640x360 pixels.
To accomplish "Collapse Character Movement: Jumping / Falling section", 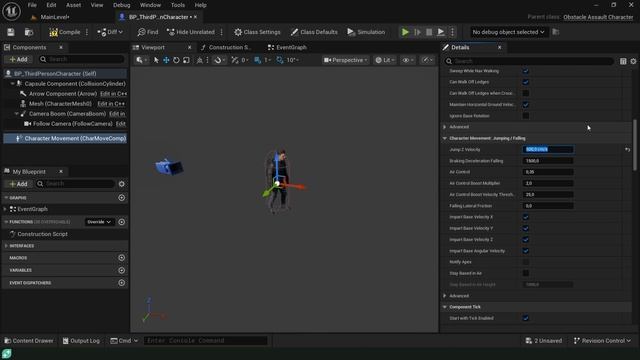I will [445, 138].
